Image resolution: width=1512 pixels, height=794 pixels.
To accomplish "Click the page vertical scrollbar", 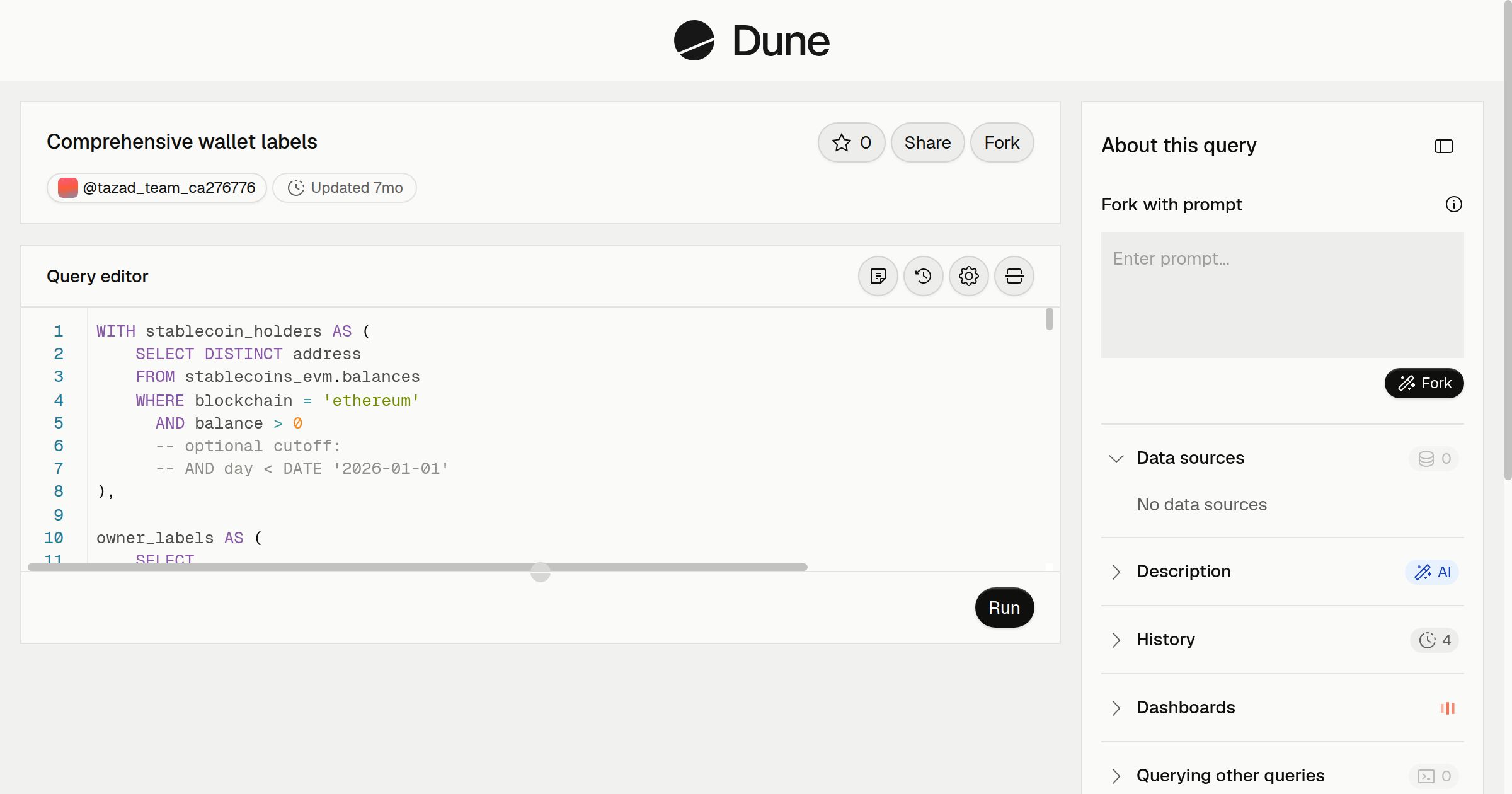I will coord(1508,239).
